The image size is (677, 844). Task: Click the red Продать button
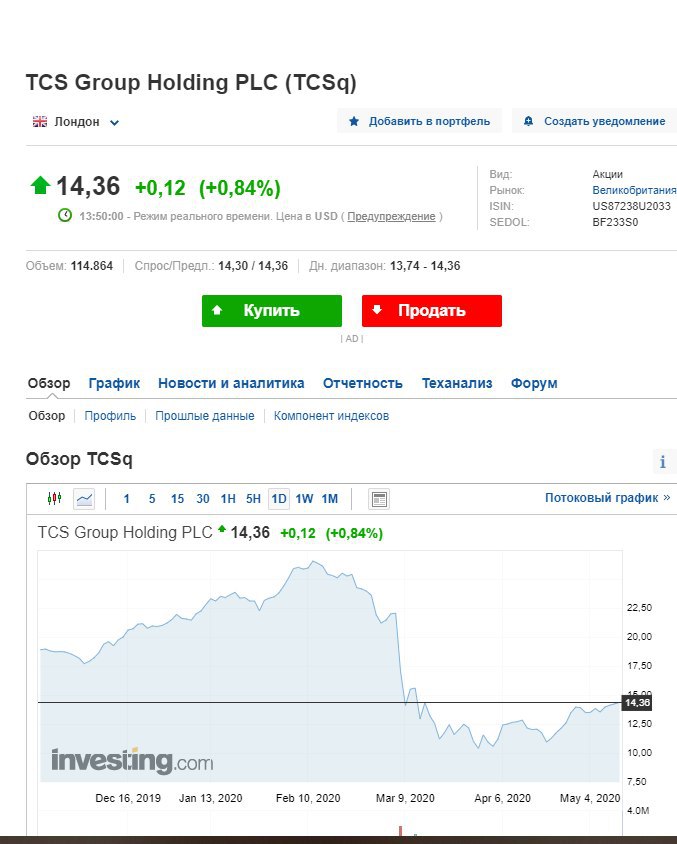point(432,311)
